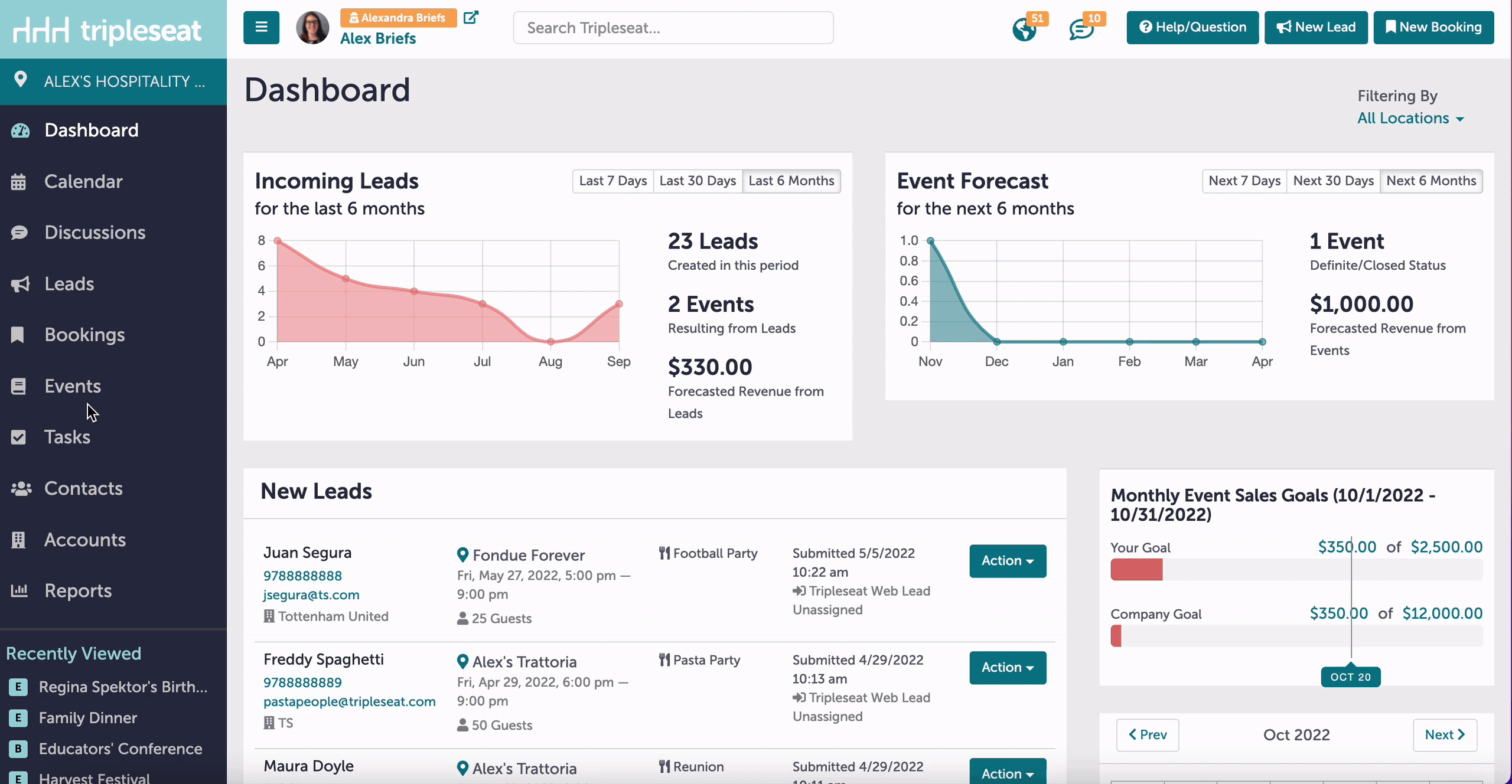Click the building icon next to Tottenham United
The height and width of the screenshot is (784, 1512).
click(x=269, y=616)
